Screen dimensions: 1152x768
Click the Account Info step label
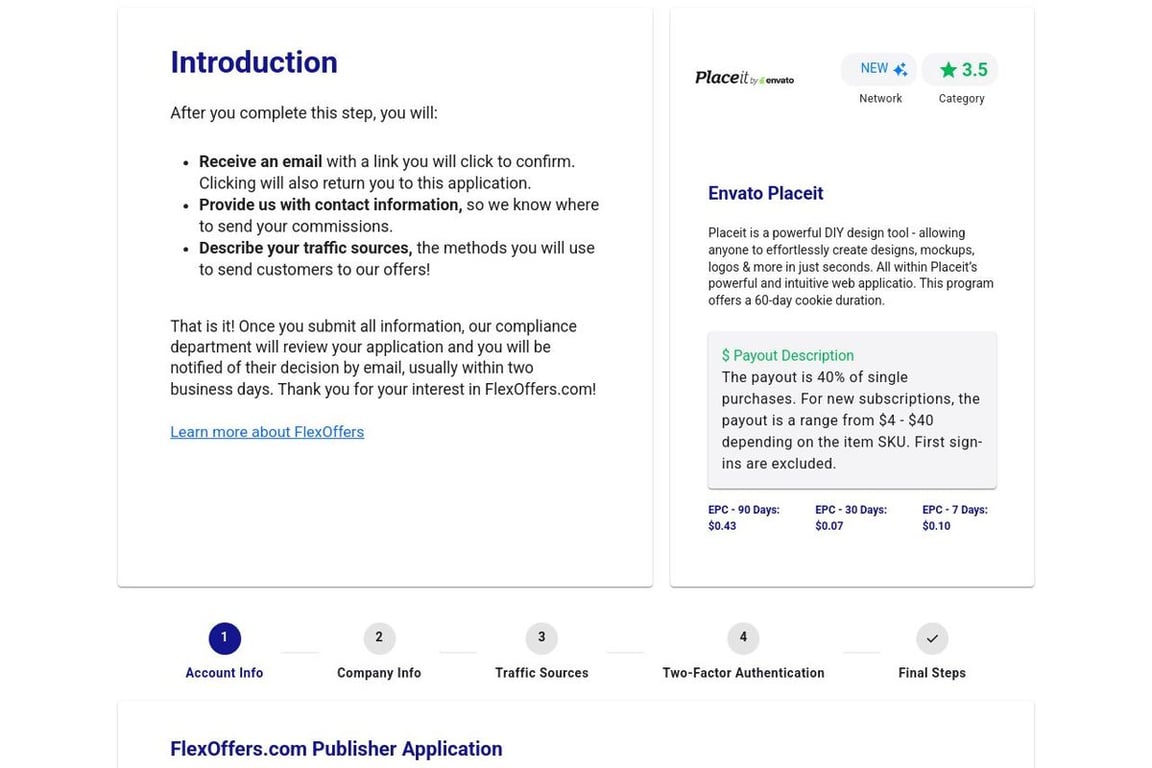coord(224,672)
